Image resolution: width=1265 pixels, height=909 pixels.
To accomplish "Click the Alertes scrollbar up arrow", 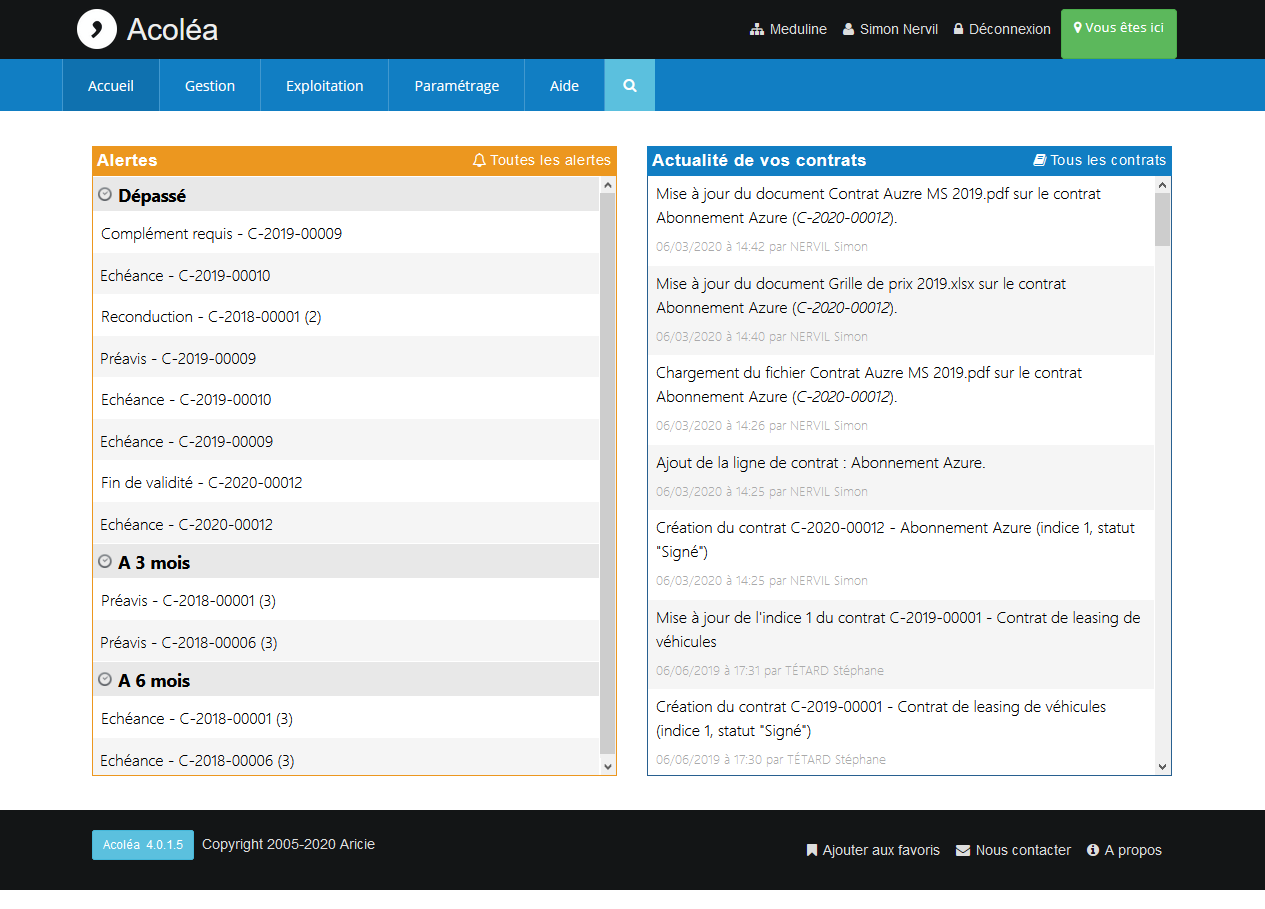I will [607, 185].
